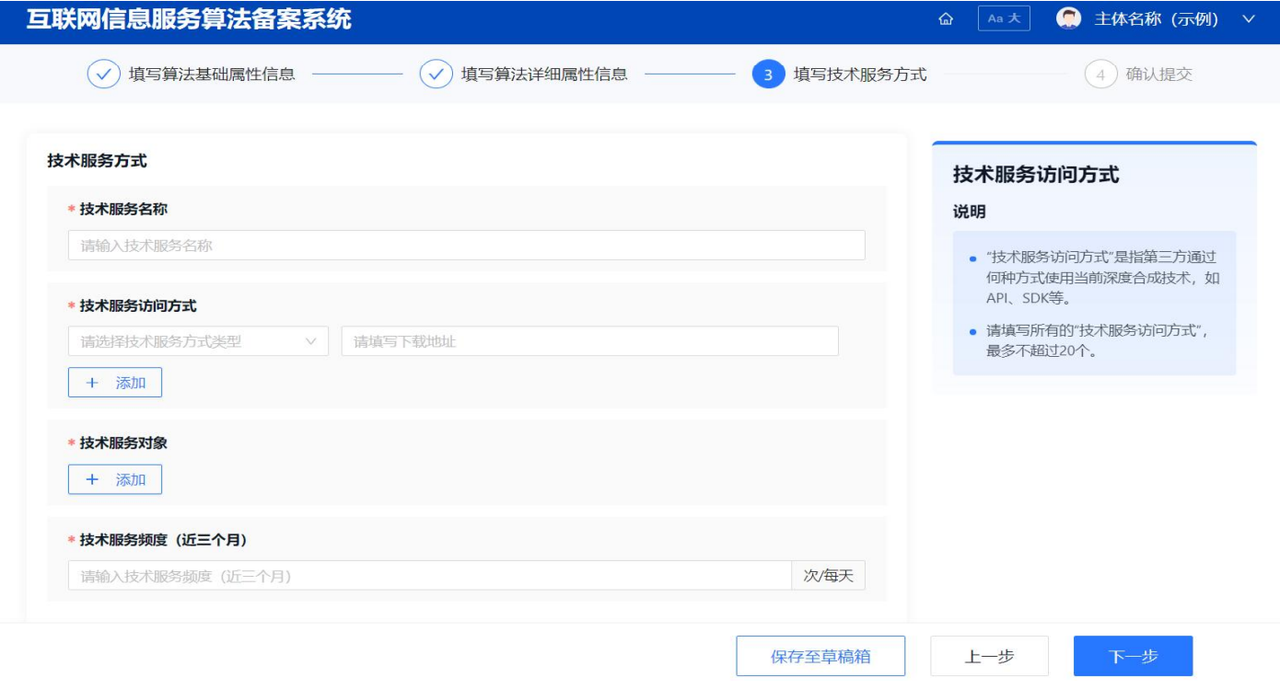
Task: Click the 次/每天 unit suffix
Action: tap(829, 575)
